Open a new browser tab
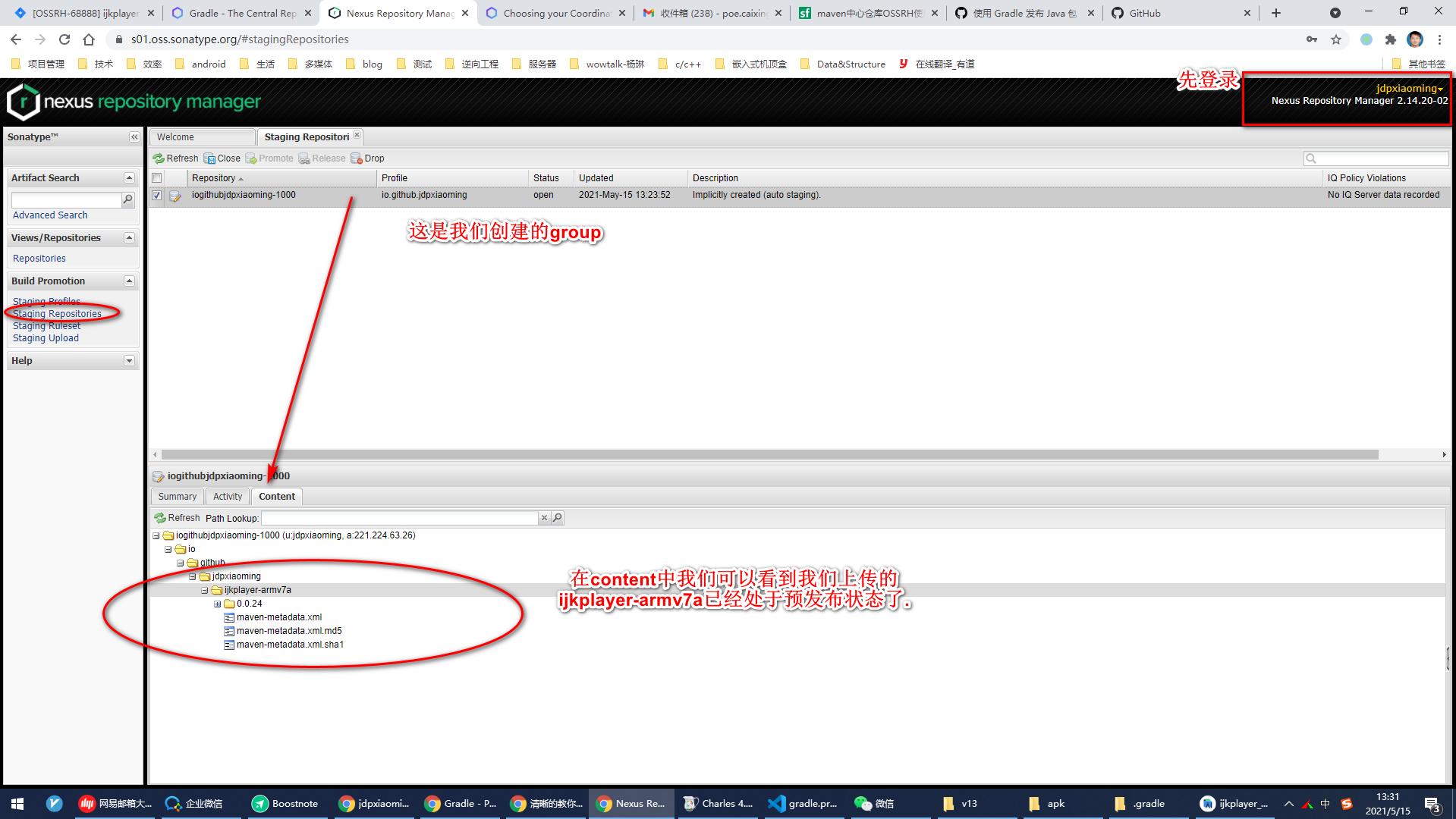Viewport: 1456px width, 819px height. pyautogui.click(x=1276, y=13)
